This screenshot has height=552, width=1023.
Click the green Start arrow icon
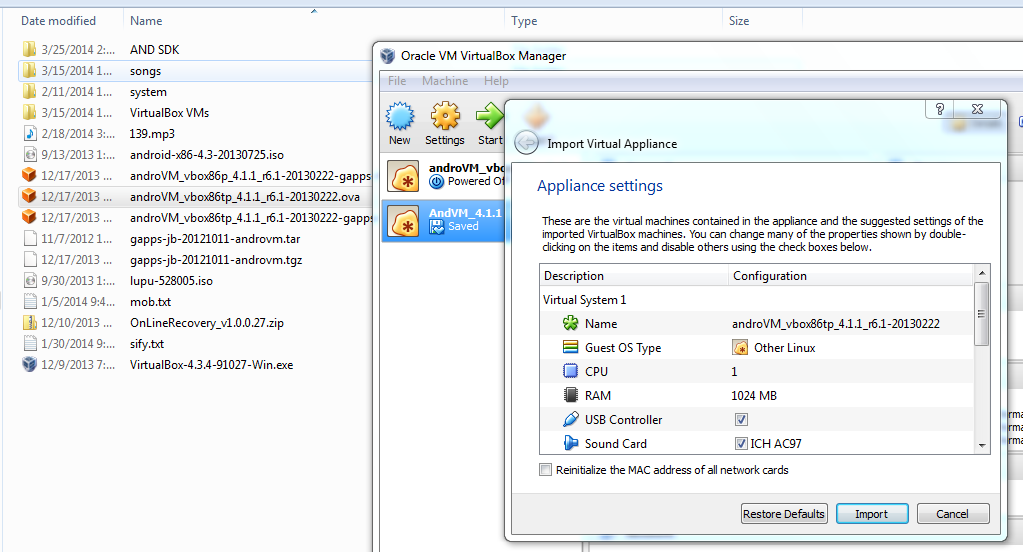(x=489, y=117)
